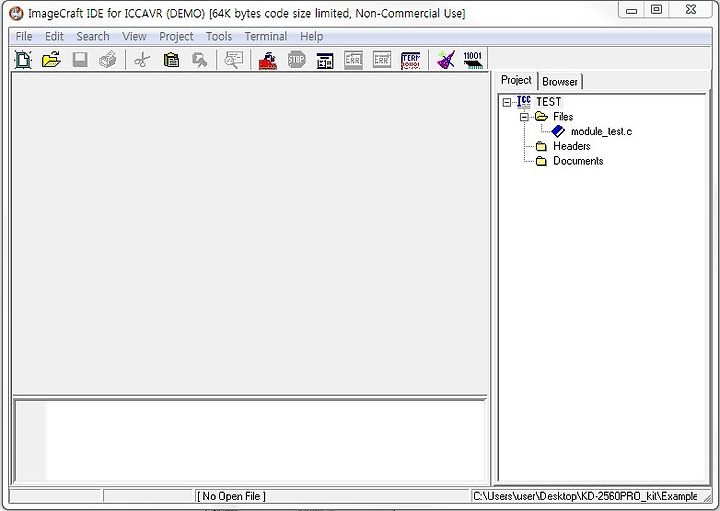This screenshot has height=511, width=720.
Task: Click the Documents folder icon
Action: point(542,161)
